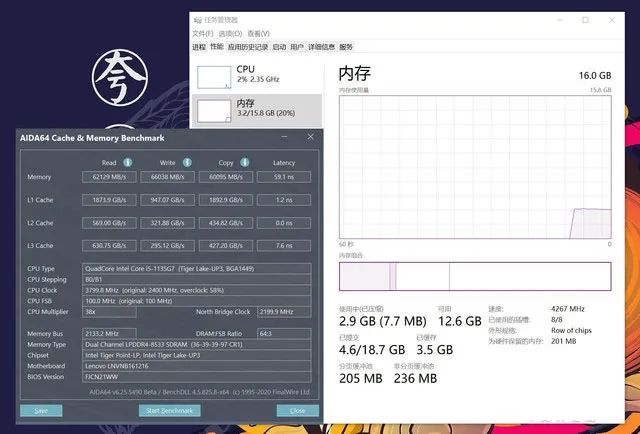The image size is (640, 434).
Task: Open the 查看(V) menu
Action: (x=259, y=33)
